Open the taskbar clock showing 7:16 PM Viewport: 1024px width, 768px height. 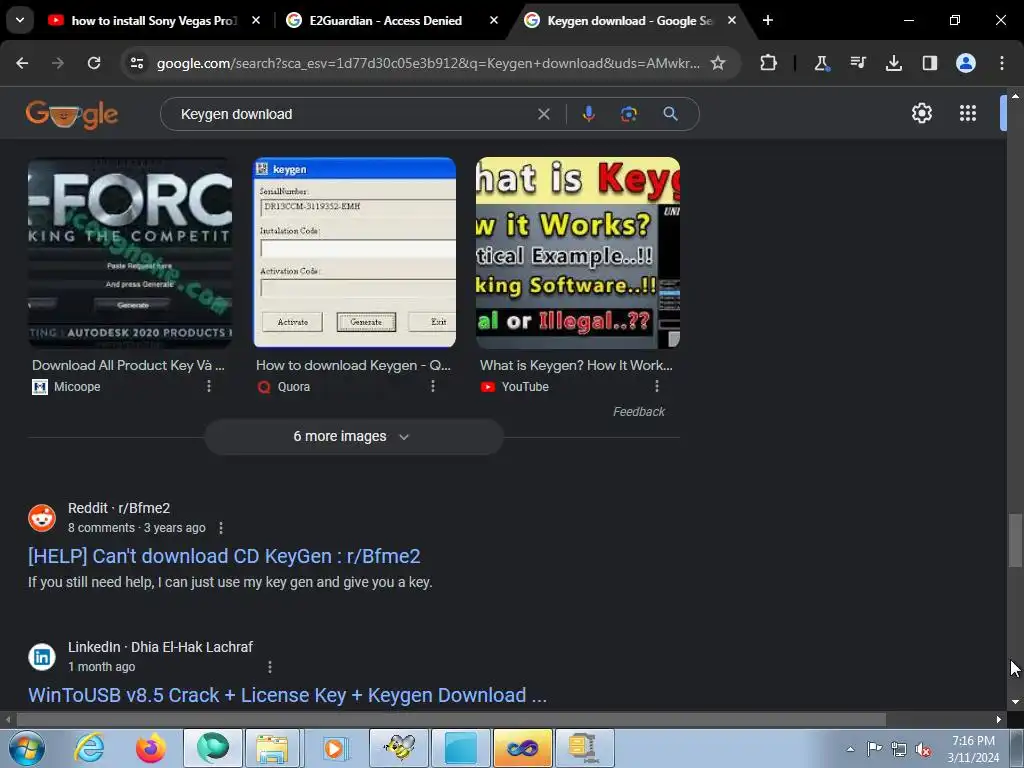[x=973, y=749]
